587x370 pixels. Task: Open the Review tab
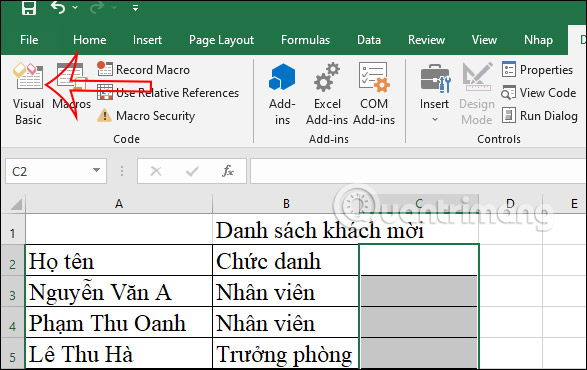[426, 40]
